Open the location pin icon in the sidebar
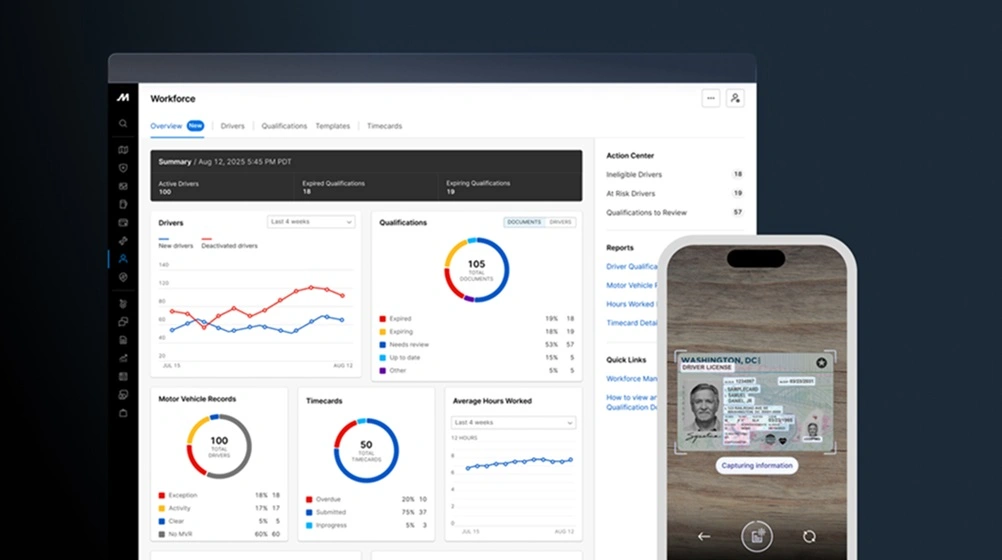1002x560 pixels. pyautogui.click(x=123, y=277)
